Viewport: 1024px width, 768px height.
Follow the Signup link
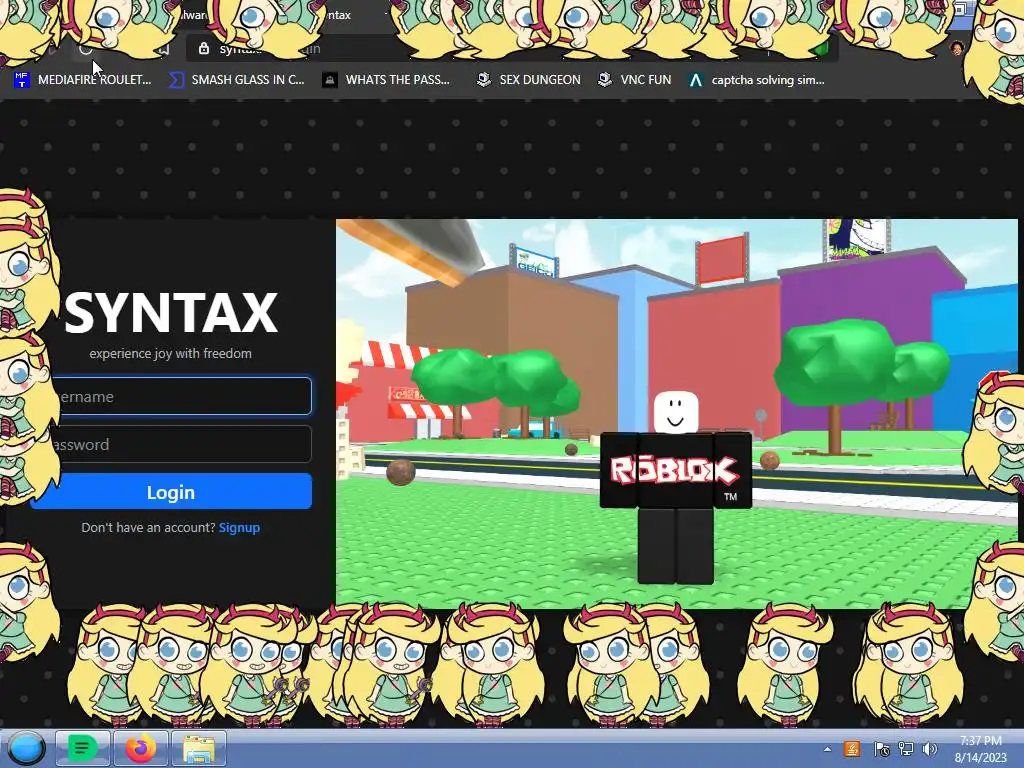tap(239, 528)
